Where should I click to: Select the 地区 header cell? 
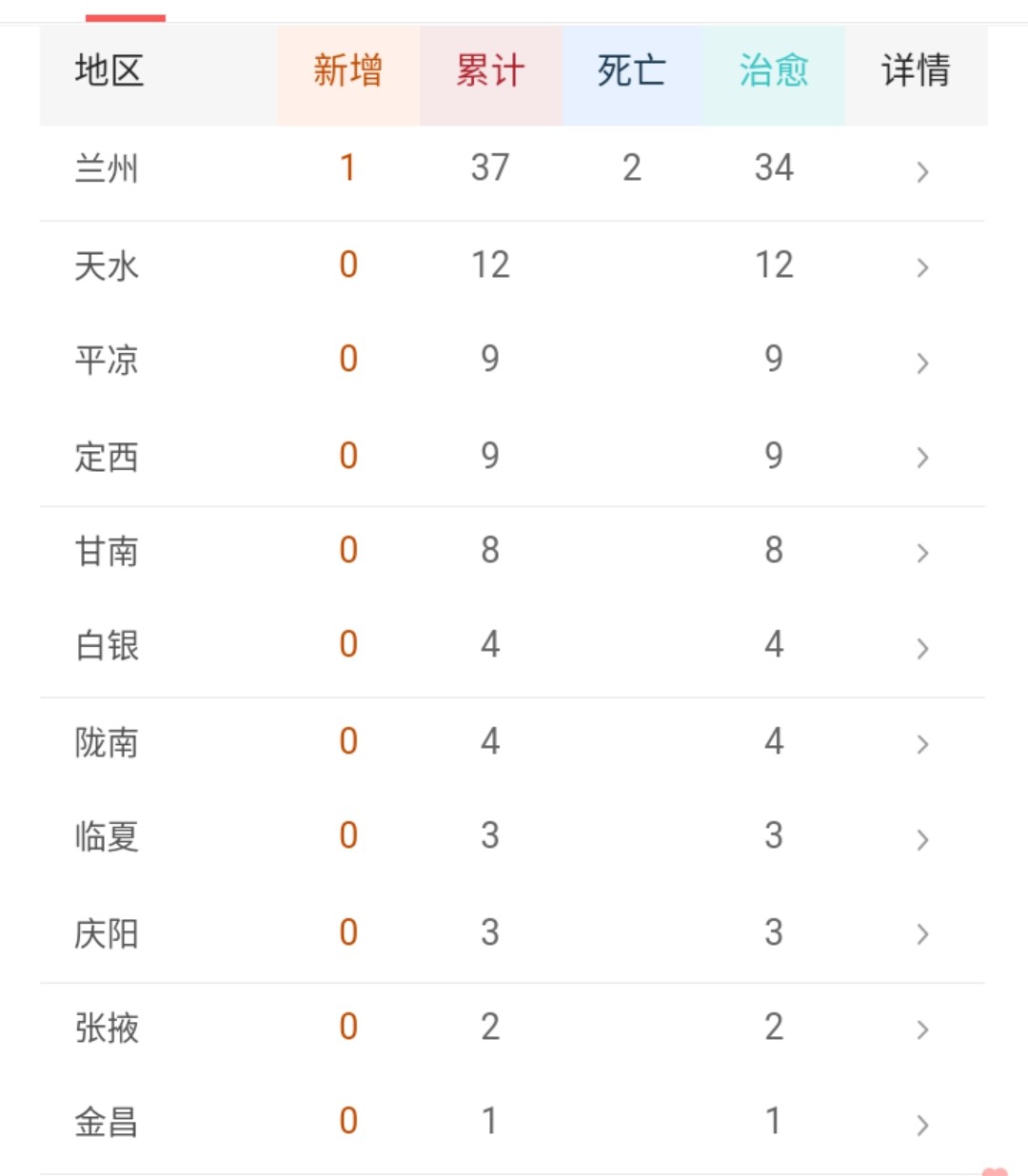(x=159, y=75)
